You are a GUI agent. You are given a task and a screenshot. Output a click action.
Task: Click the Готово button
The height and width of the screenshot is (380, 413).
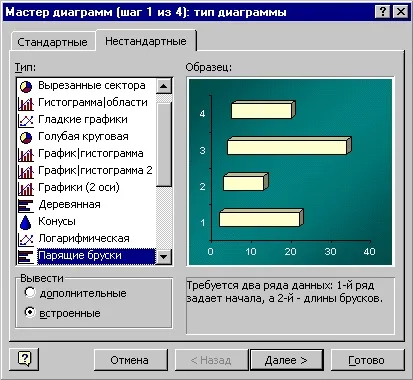pos(367,360)
